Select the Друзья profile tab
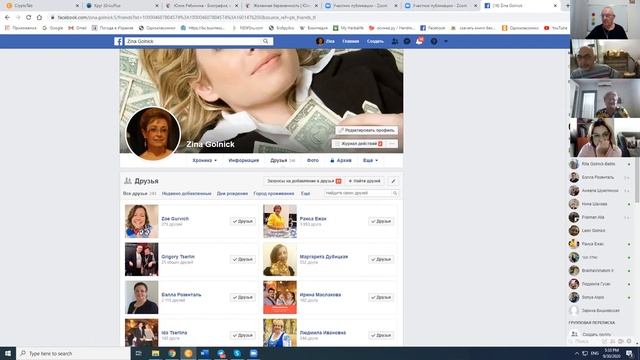 (282, 160)
